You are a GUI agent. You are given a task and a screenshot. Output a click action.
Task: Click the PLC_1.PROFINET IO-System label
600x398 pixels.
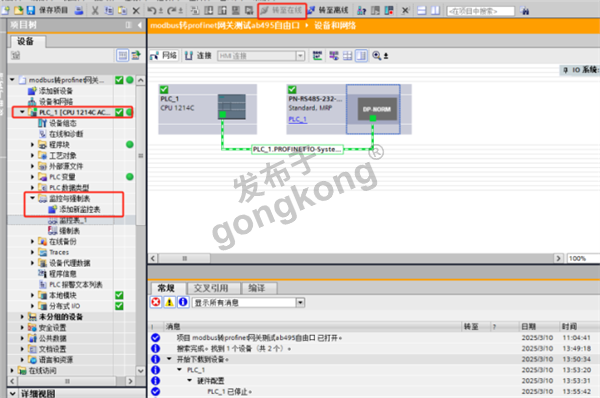[x=297, y=149]
